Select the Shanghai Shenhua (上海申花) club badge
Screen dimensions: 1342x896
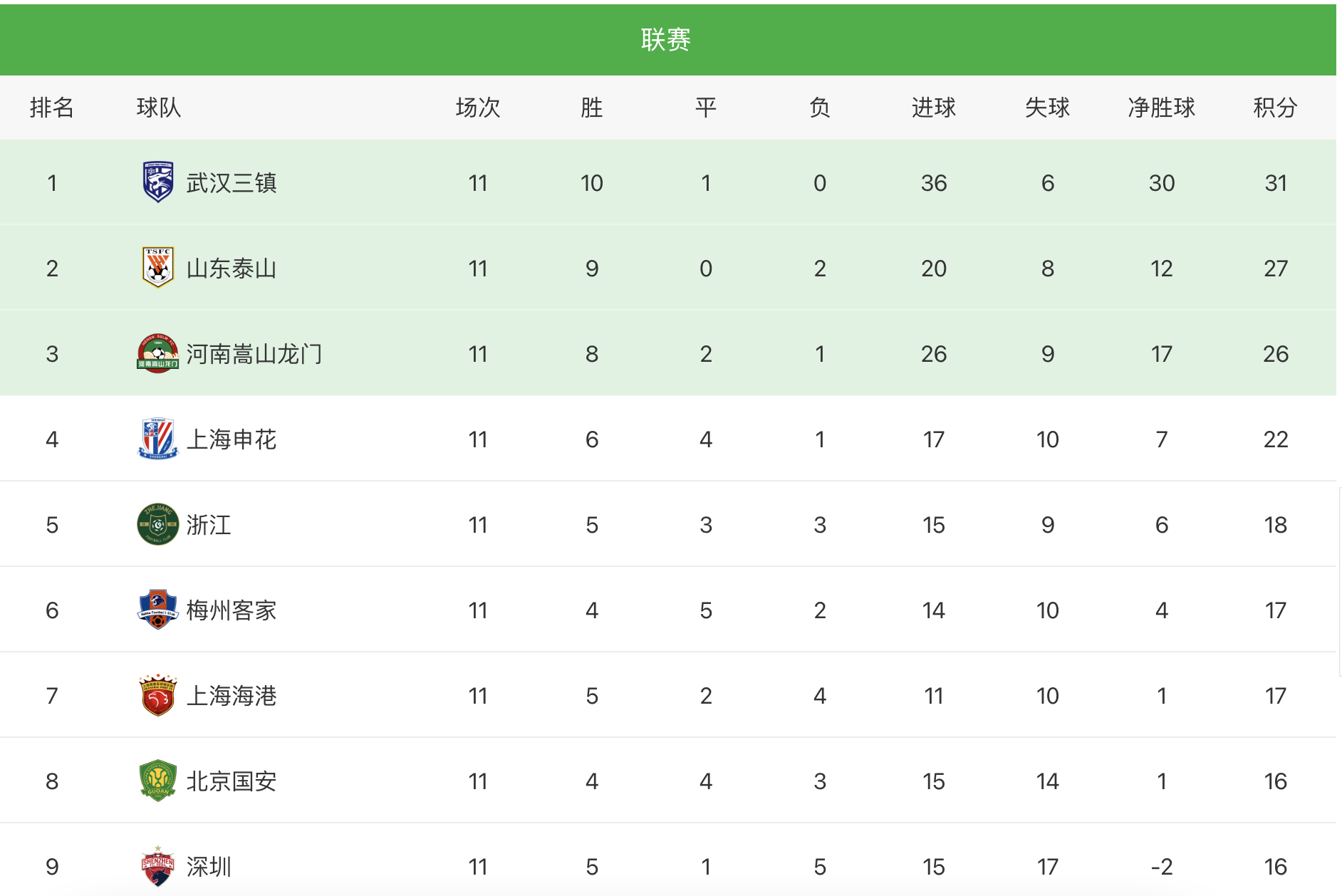coord(157,439)
